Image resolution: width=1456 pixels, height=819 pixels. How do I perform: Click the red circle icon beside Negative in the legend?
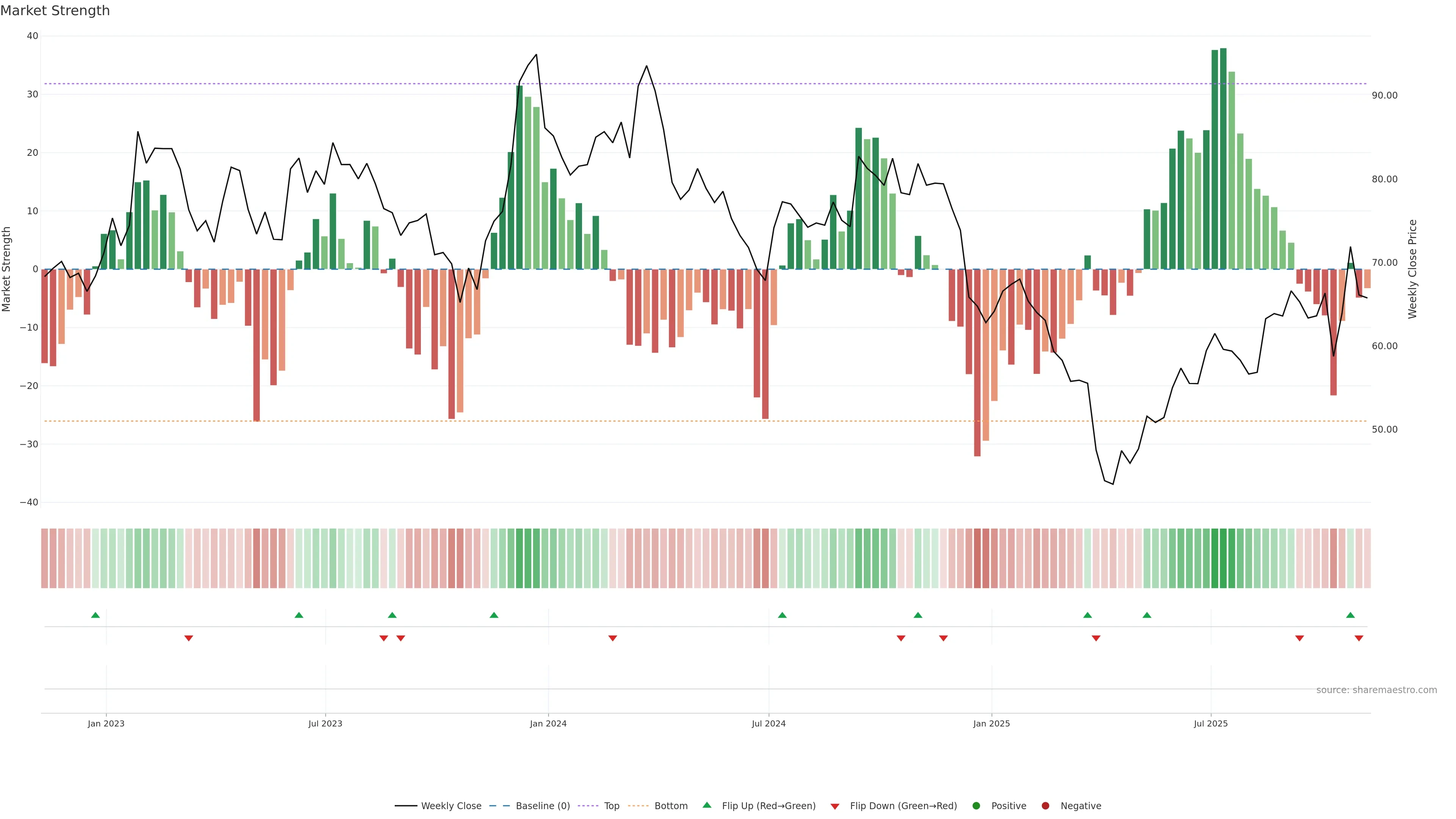click(x=1045, y=806)
